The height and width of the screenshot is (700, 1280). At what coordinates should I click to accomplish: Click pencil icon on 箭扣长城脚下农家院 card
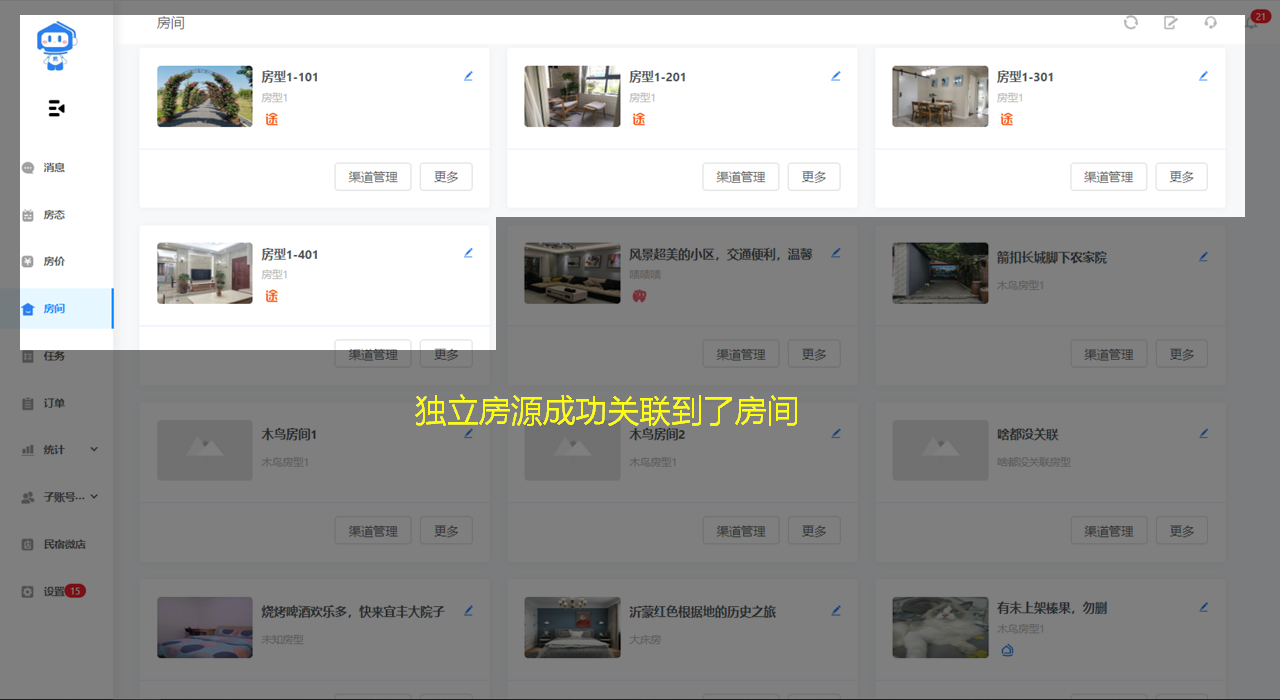1204,256
